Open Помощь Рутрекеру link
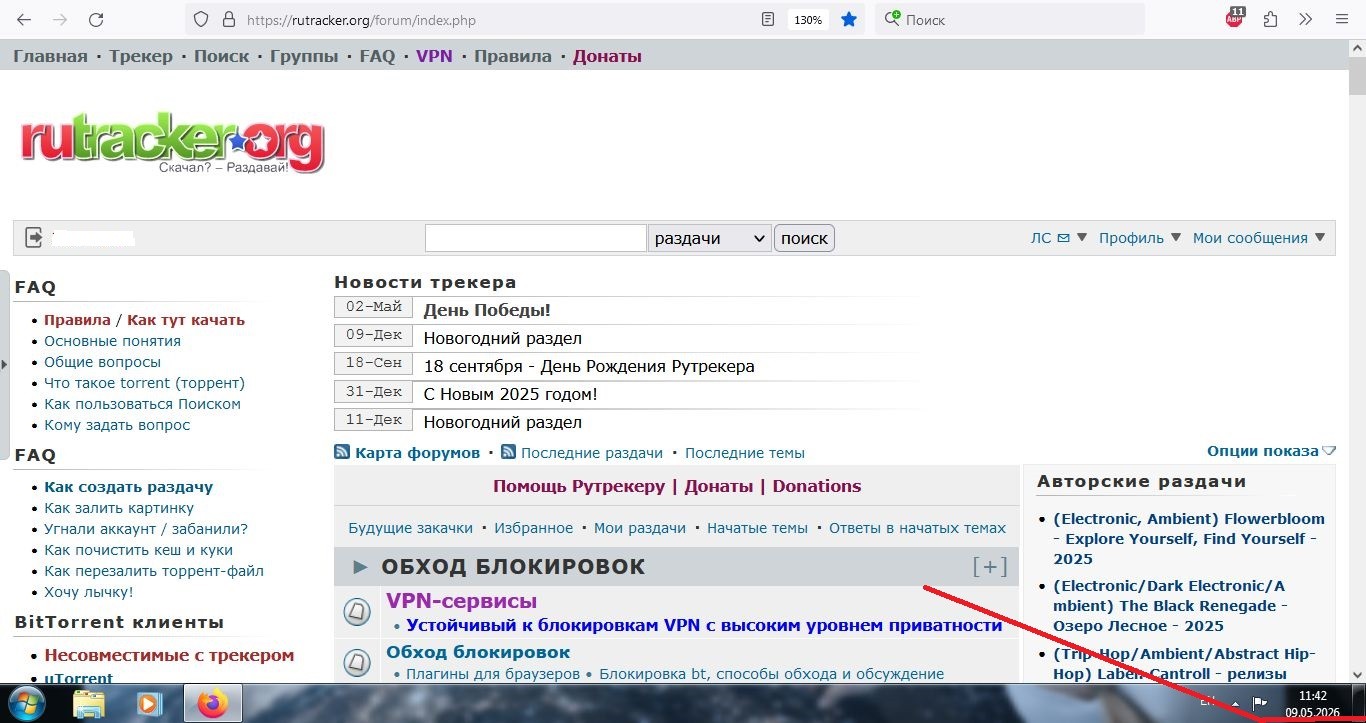The height and width of the screenshot is (723, 1366). (x=579, y=486)
